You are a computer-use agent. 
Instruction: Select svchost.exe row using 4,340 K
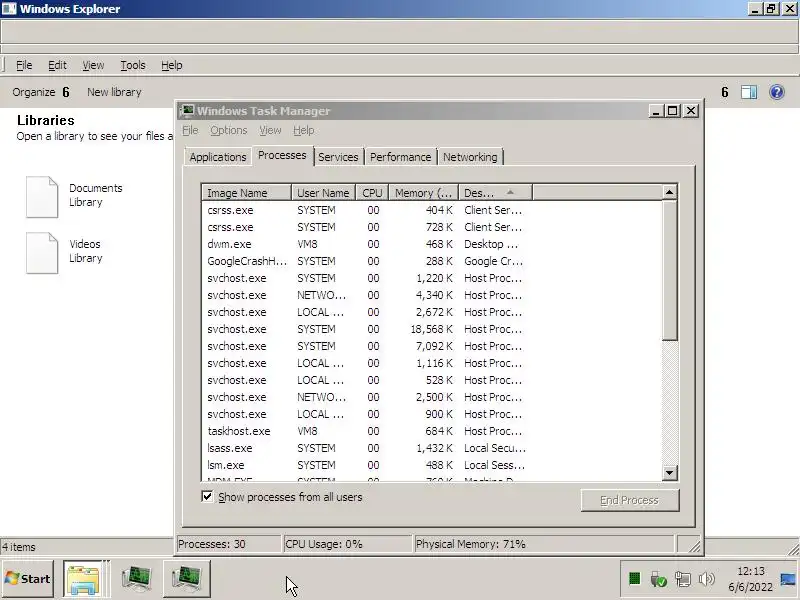(366, 295)
